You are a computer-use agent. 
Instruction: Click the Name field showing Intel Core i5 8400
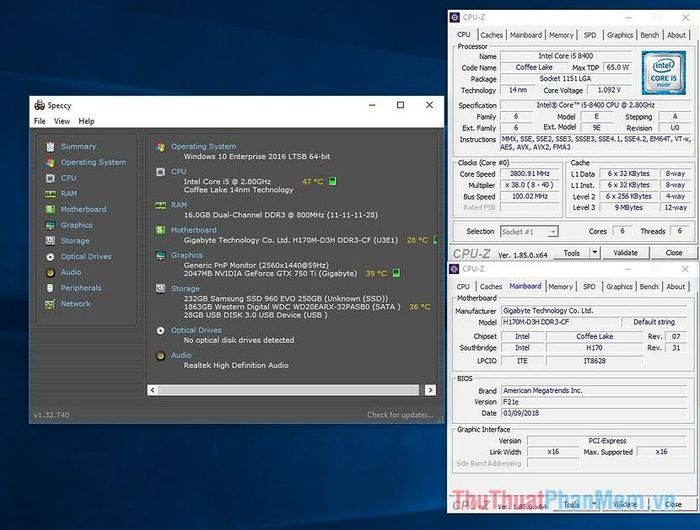click(x=566, y=56)
